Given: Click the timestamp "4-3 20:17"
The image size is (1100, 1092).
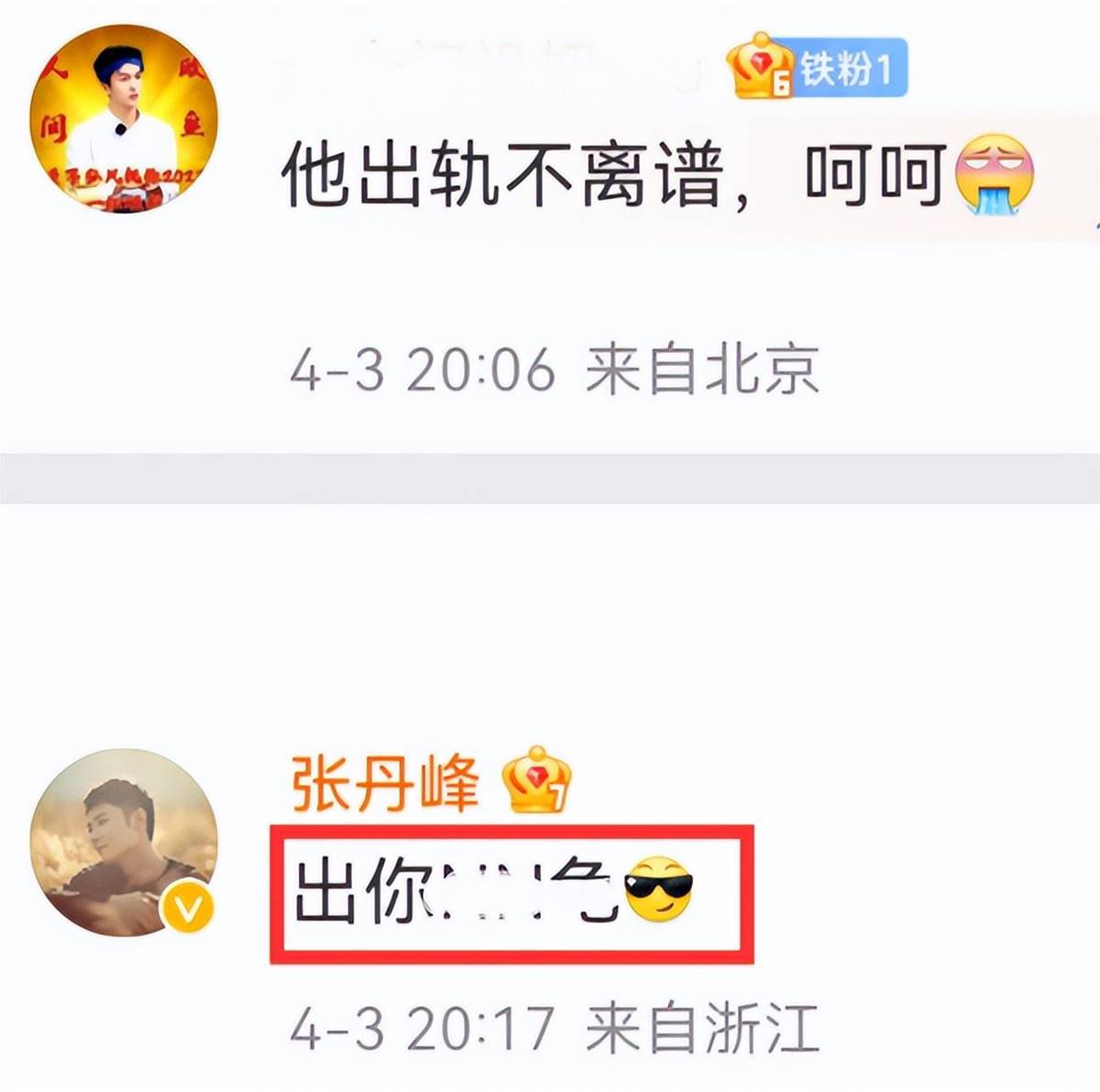Looking at the screenshot, I should [x=423, y=1029].
